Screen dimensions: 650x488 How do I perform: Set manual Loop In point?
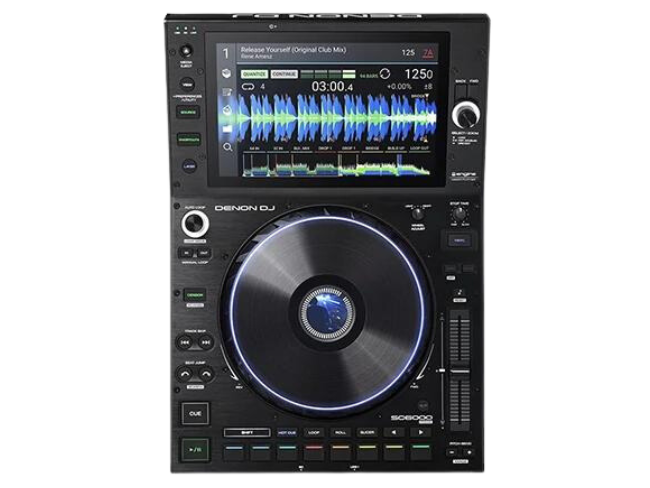187,252
